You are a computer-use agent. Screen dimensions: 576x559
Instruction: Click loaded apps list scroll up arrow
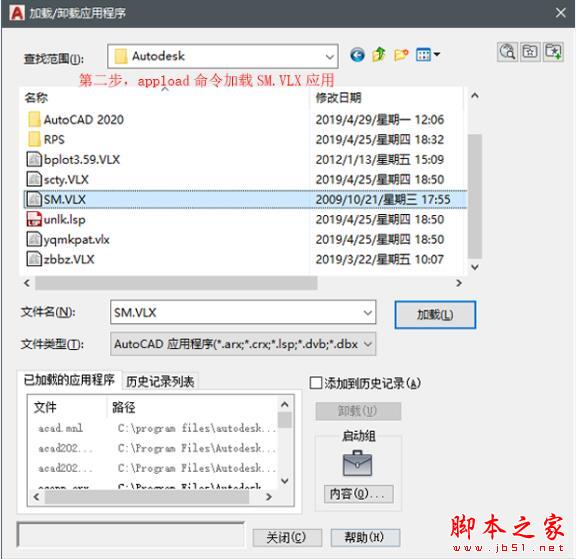(285, 404)
